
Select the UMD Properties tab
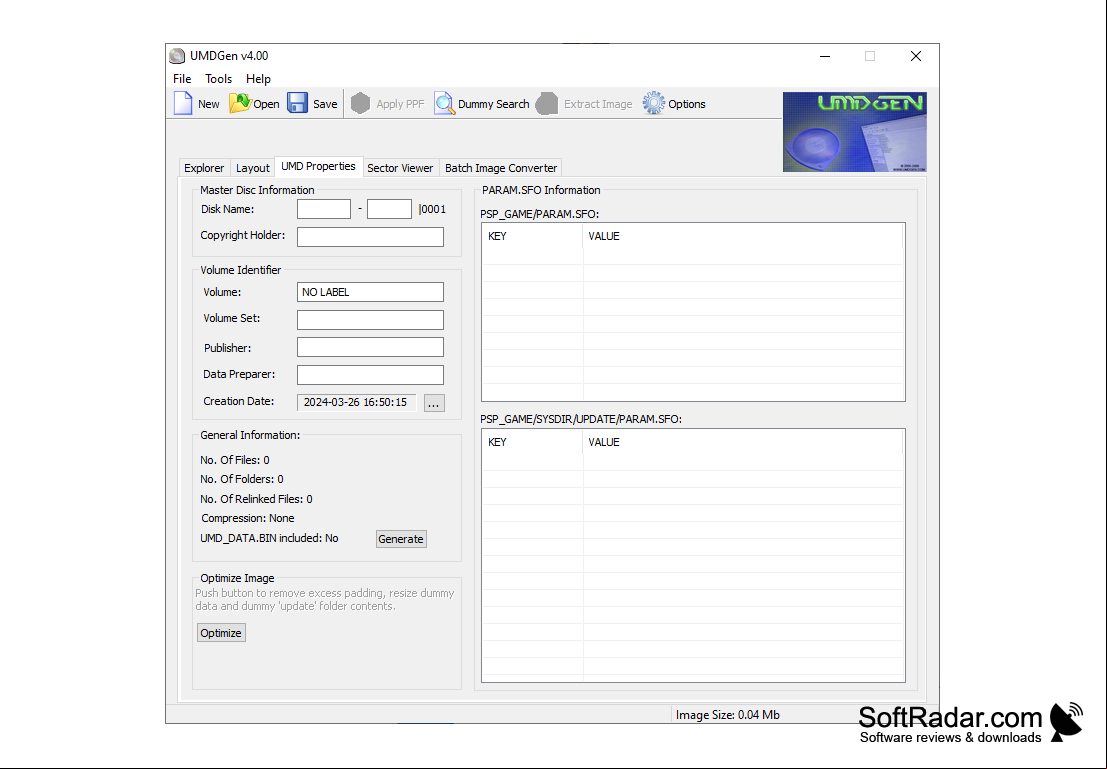point(318,167)
